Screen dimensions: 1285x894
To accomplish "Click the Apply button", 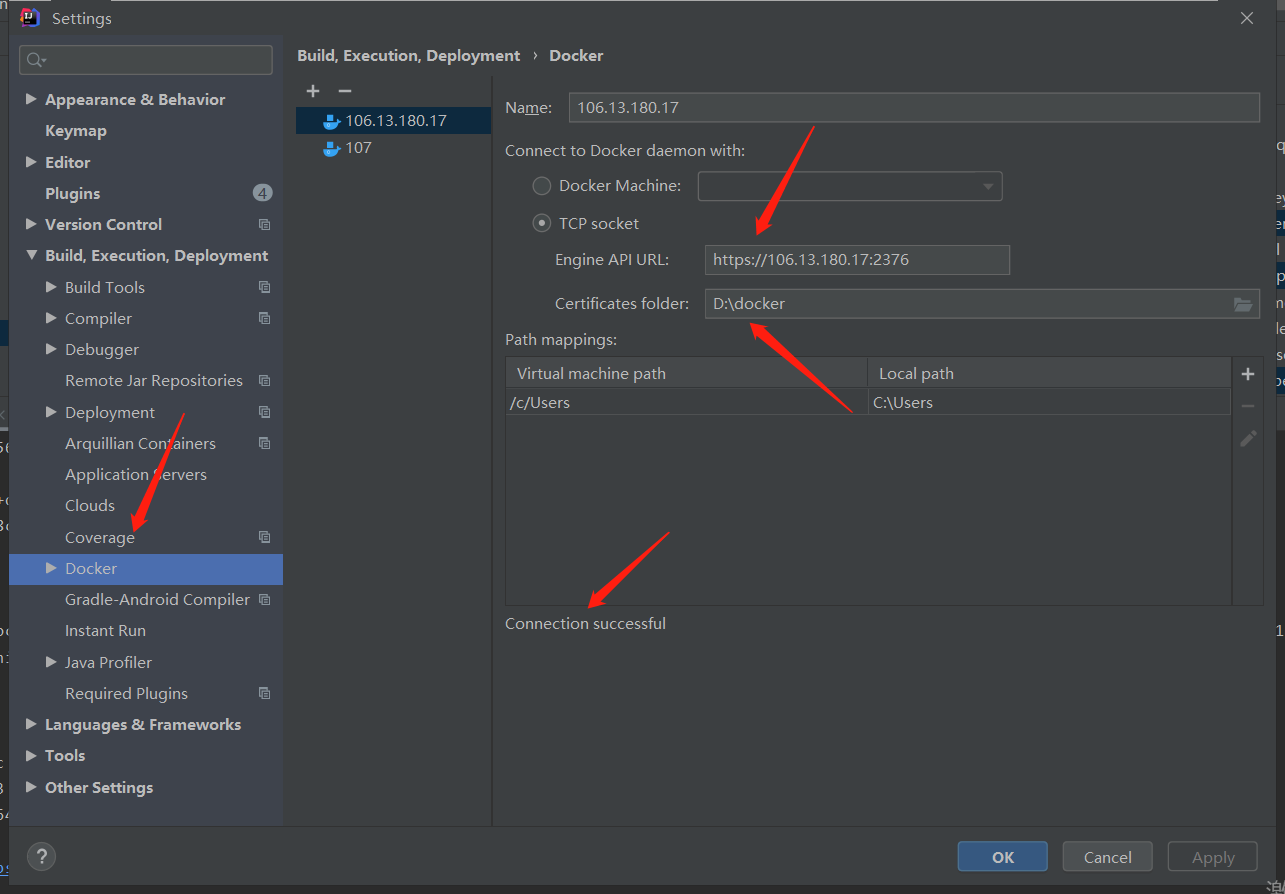I will 1213,857.
